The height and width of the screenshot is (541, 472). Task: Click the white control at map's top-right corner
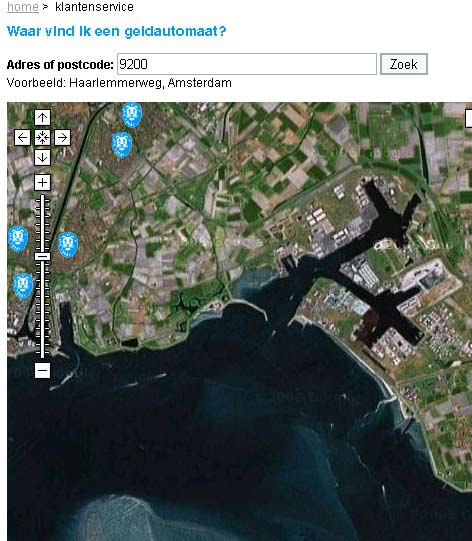(469, 118)
